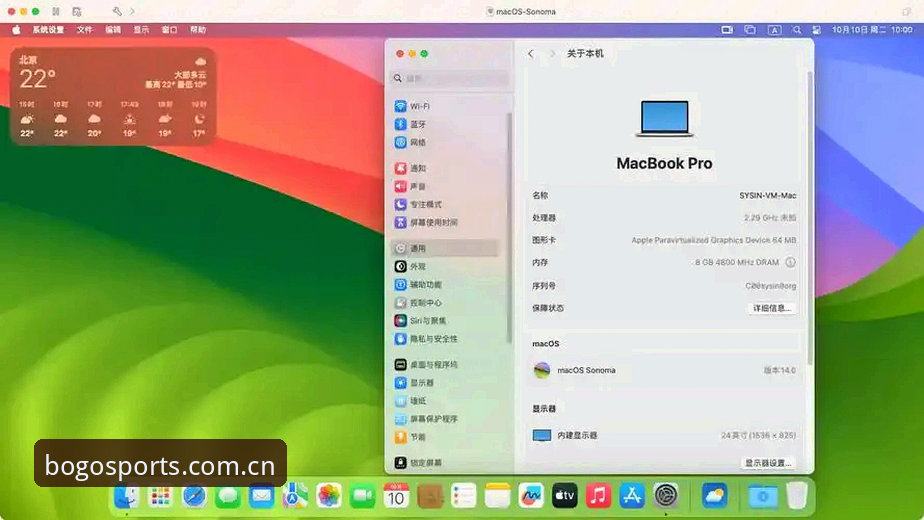Open Photos from the Dock
924x520 pixels.
[x=329, y=496]
